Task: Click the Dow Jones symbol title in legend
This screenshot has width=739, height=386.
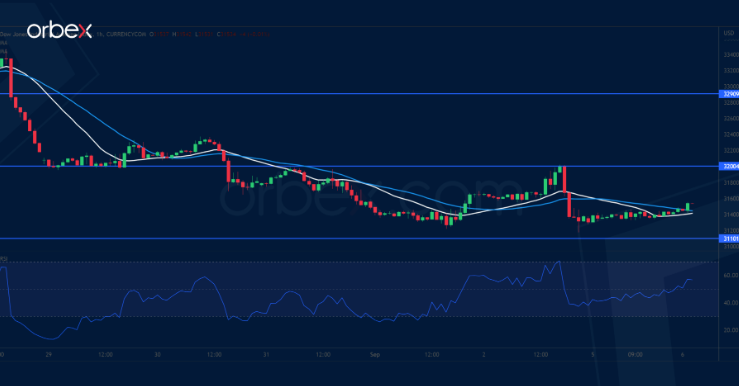Action: (x=12, y=34)
